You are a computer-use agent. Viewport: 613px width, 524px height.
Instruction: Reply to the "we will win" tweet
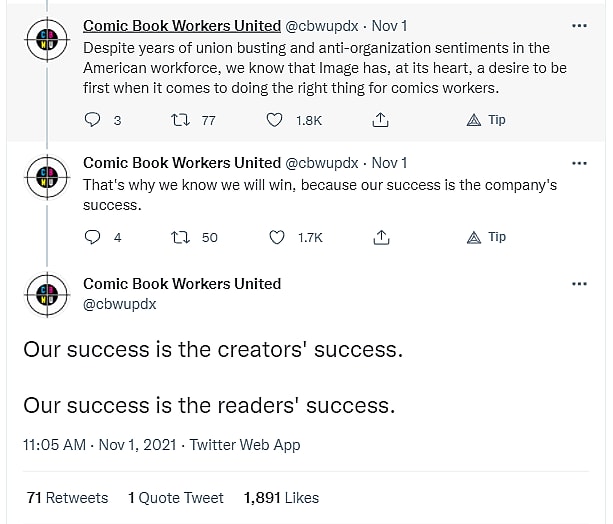point(93,237)
